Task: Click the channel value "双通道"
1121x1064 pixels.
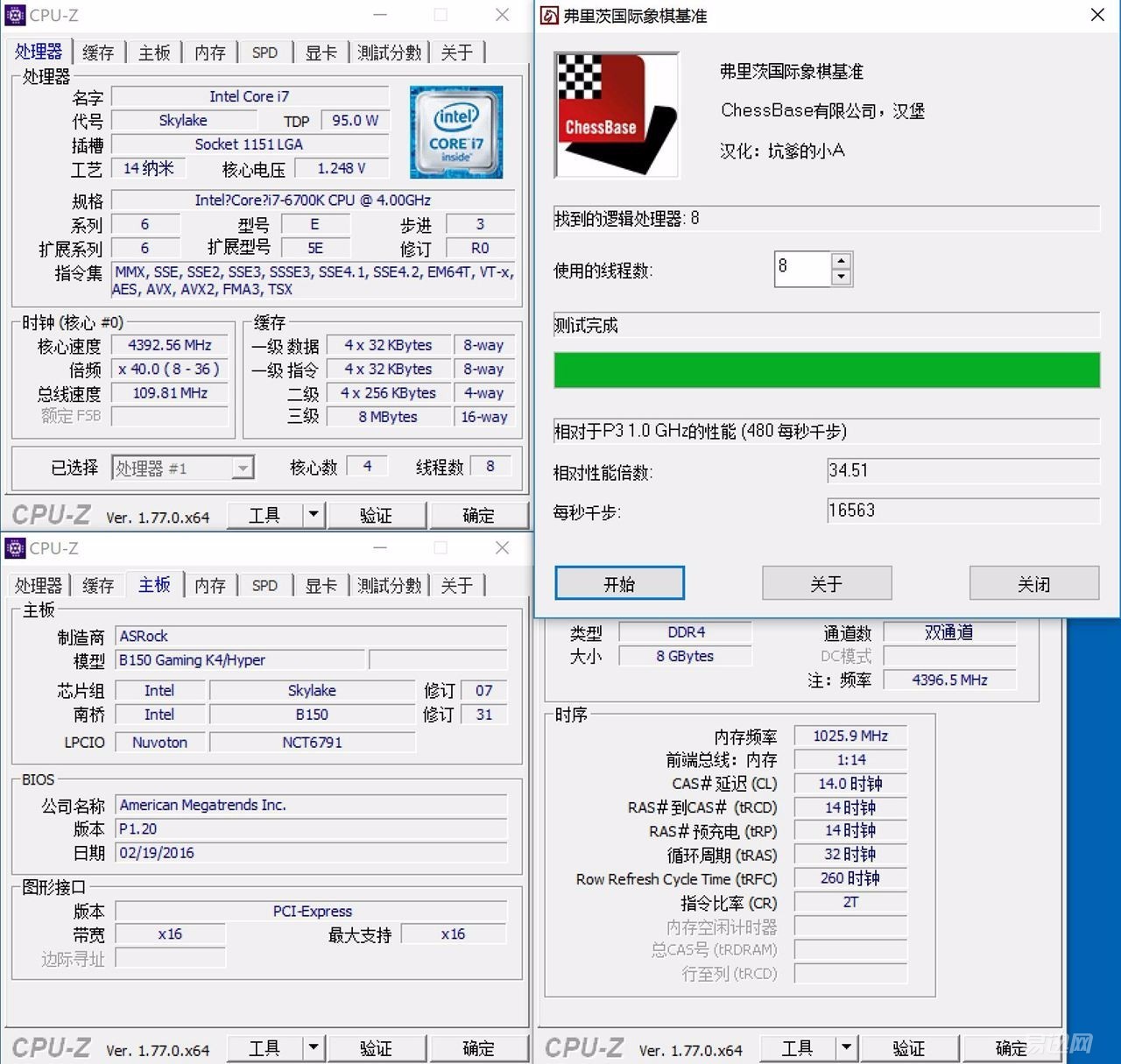Action: [949, 631]
